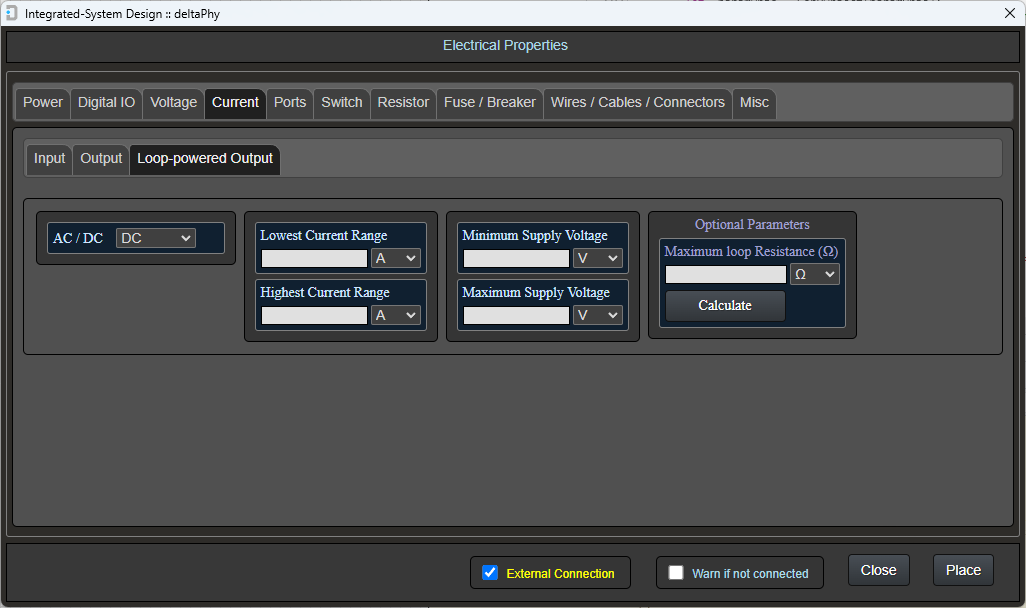Open the AC / DC dropdown

(155, 238)
